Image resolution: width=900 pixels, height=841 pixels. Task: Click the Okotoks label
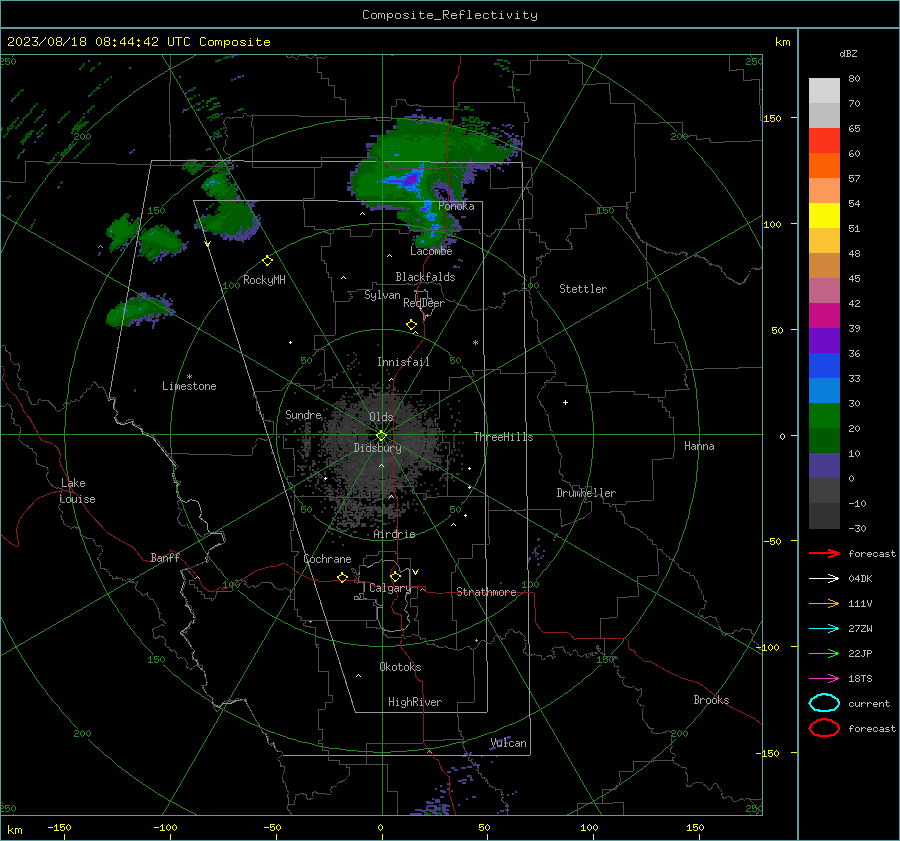click(400, 667)
